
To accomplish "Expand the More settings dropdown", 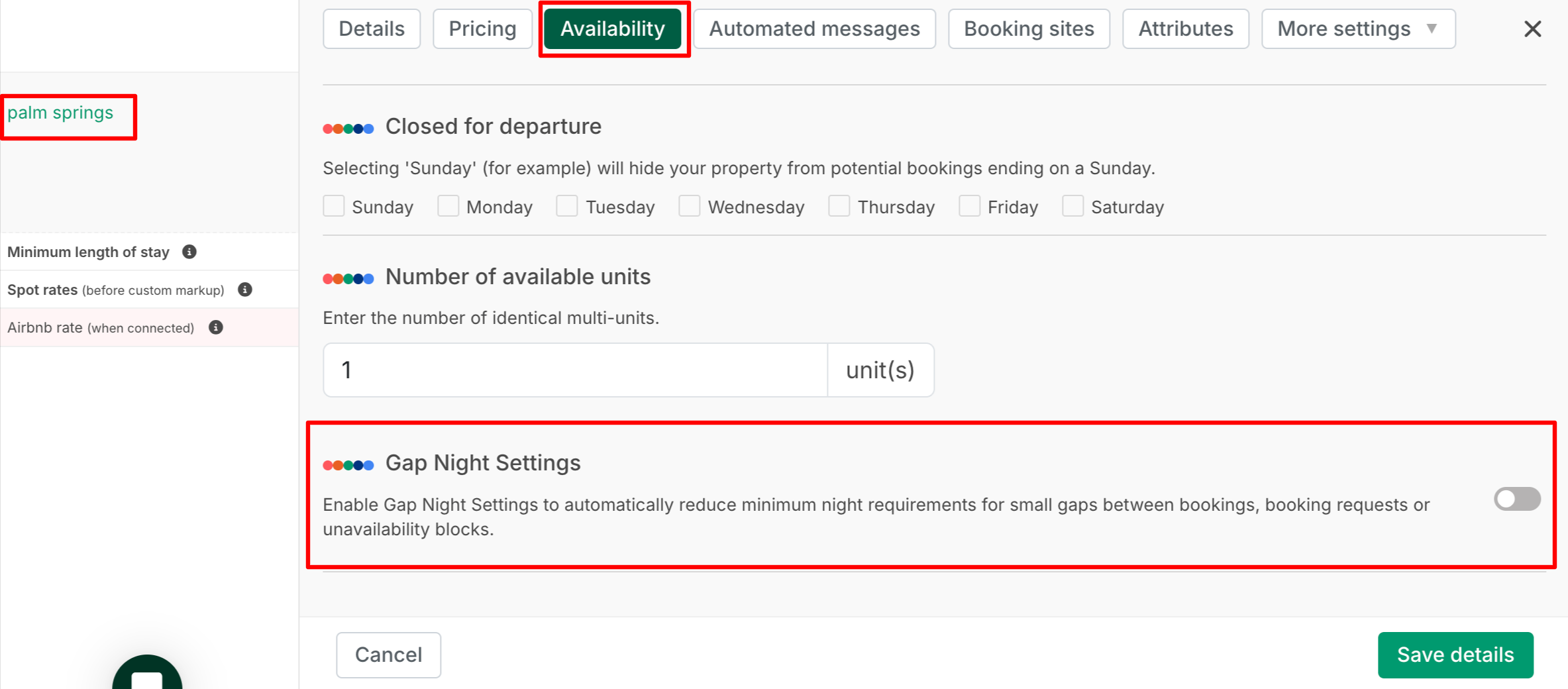I will (1358, 29).
